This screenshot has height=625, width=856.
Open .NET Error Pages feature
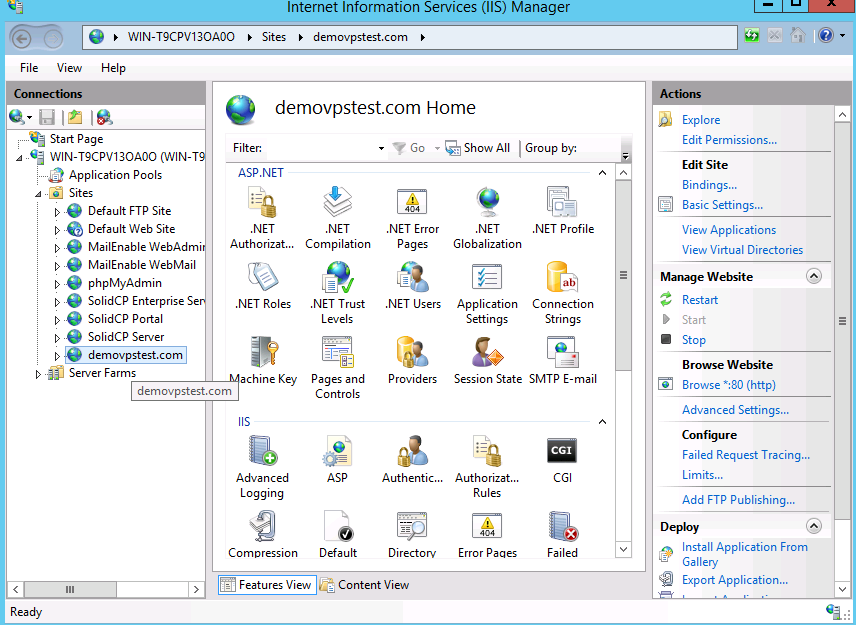click(412, 217)
